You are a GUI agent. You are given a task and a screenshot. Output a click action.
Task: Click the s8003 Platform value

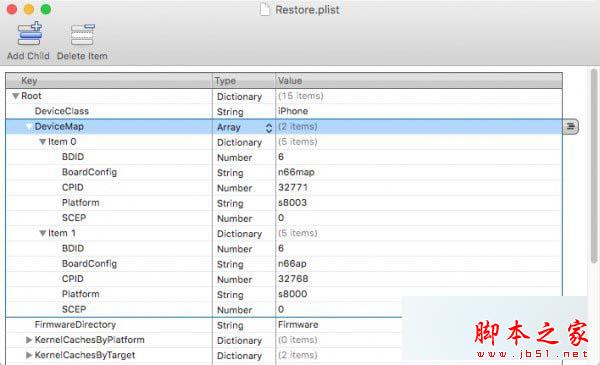[292, 203]
